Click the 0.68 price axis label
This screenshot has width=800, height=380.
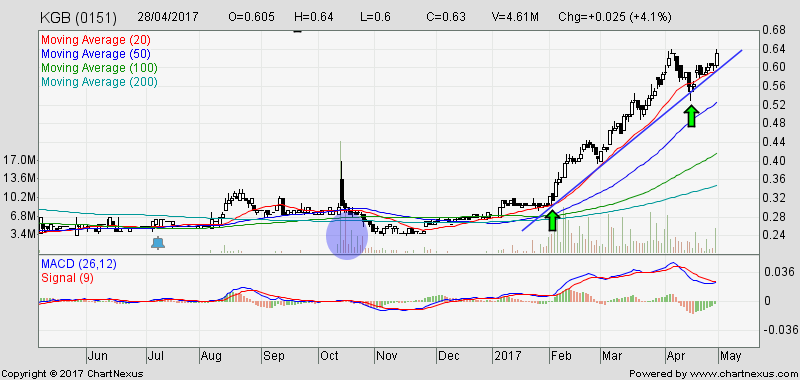pyautogui.click(x=774, y=30)
